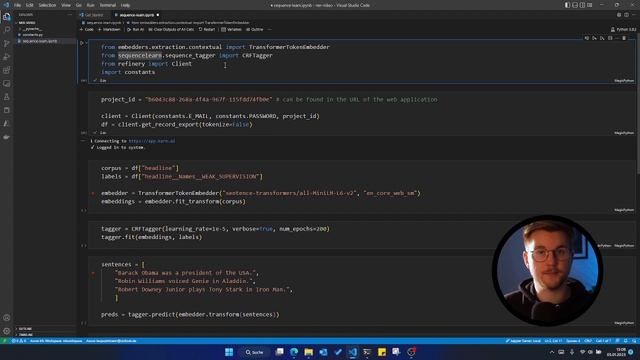Click the Windows taskbar search box
Image resolution: width=640 pixels, height=360 pixels.
pyautogui.click(x=255, y=352)
